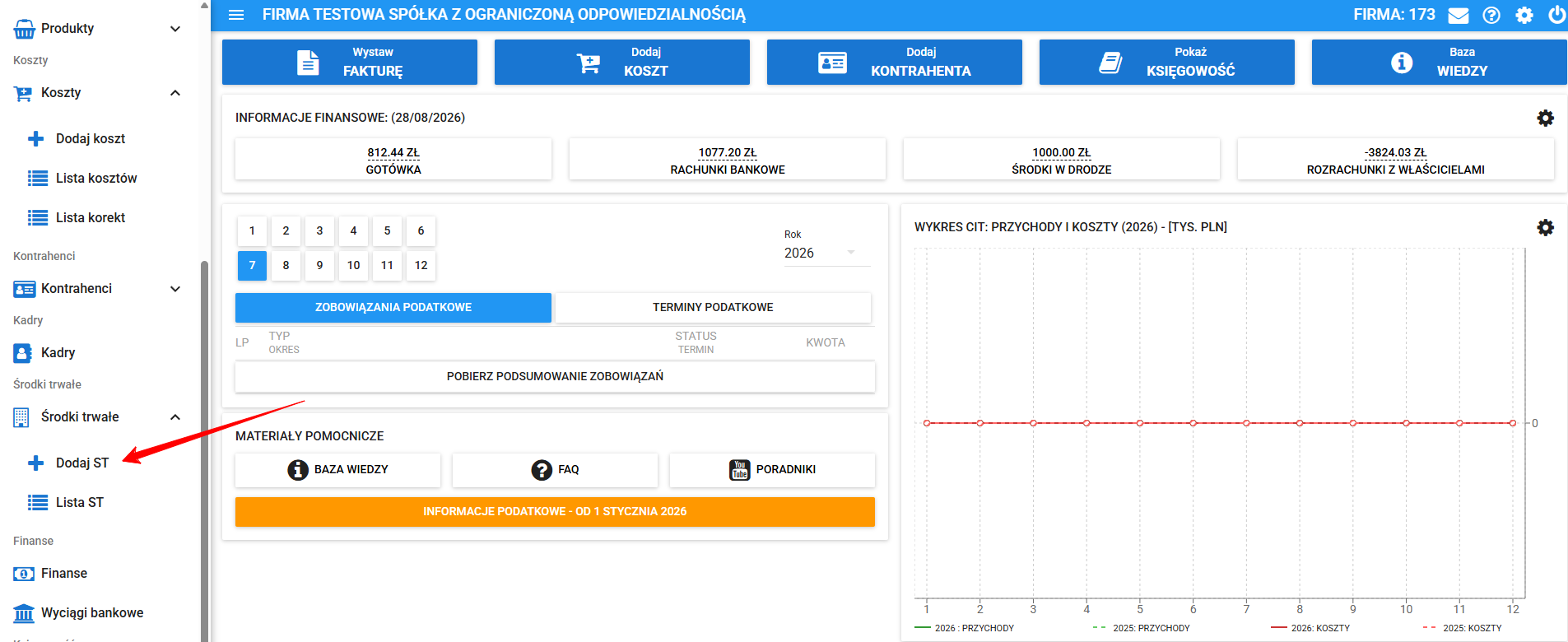Click YouTube icon on Poradniki
The width and height of the screenshot is (1568, 642).
pyautogui.click(x=740, y=469)
